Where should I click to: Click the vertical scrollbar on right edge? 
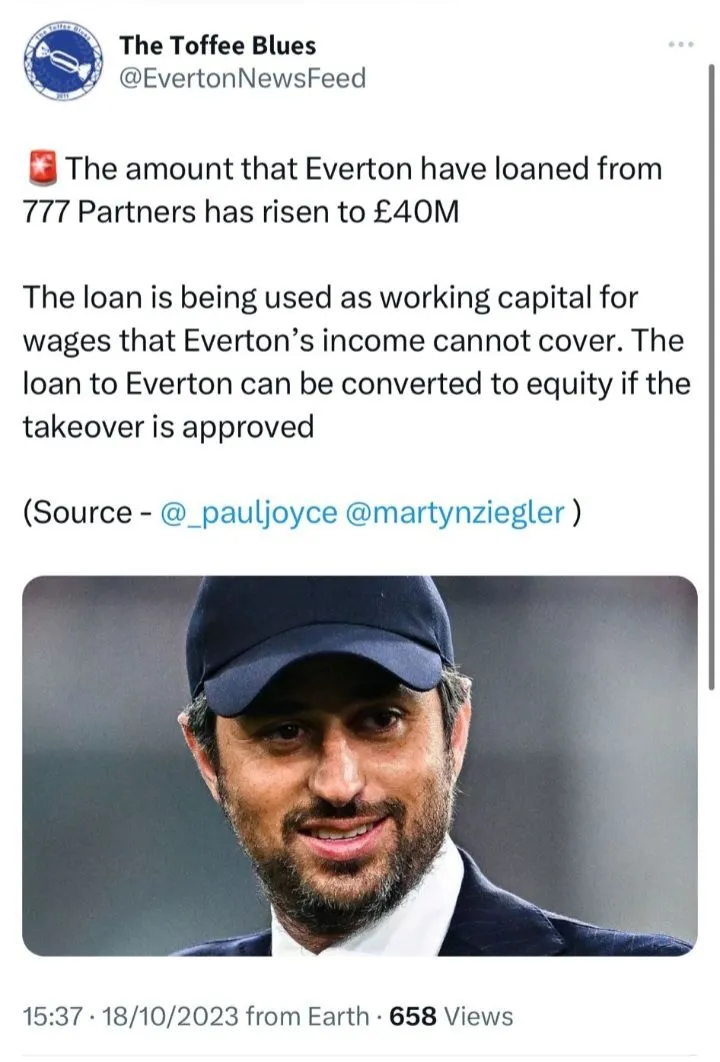click(x=711, y=380)
